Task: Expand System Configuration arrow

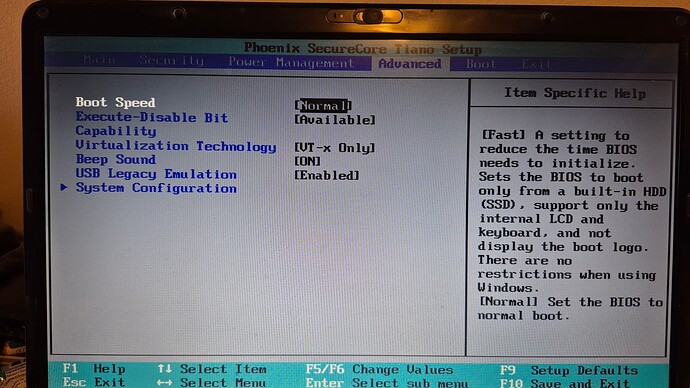Action: (64, 187)
